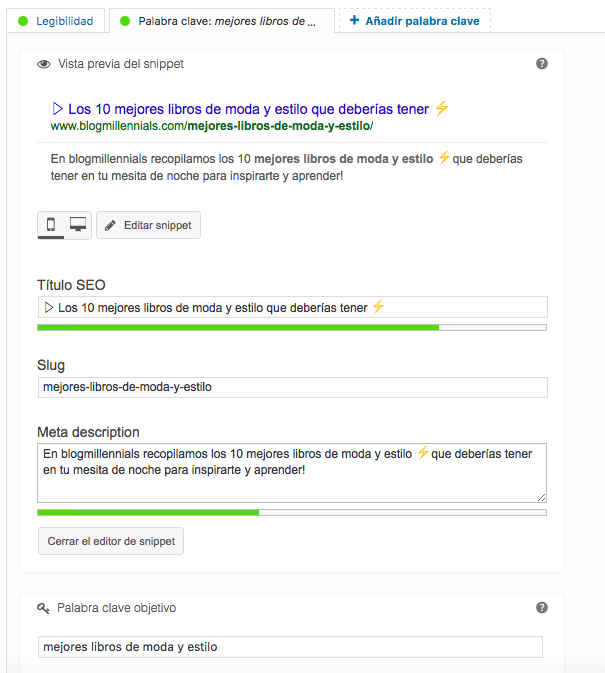Select the Palabra clave: mejores libros tab
Viewport: 605px width, 673px height.
click(226, 21)
